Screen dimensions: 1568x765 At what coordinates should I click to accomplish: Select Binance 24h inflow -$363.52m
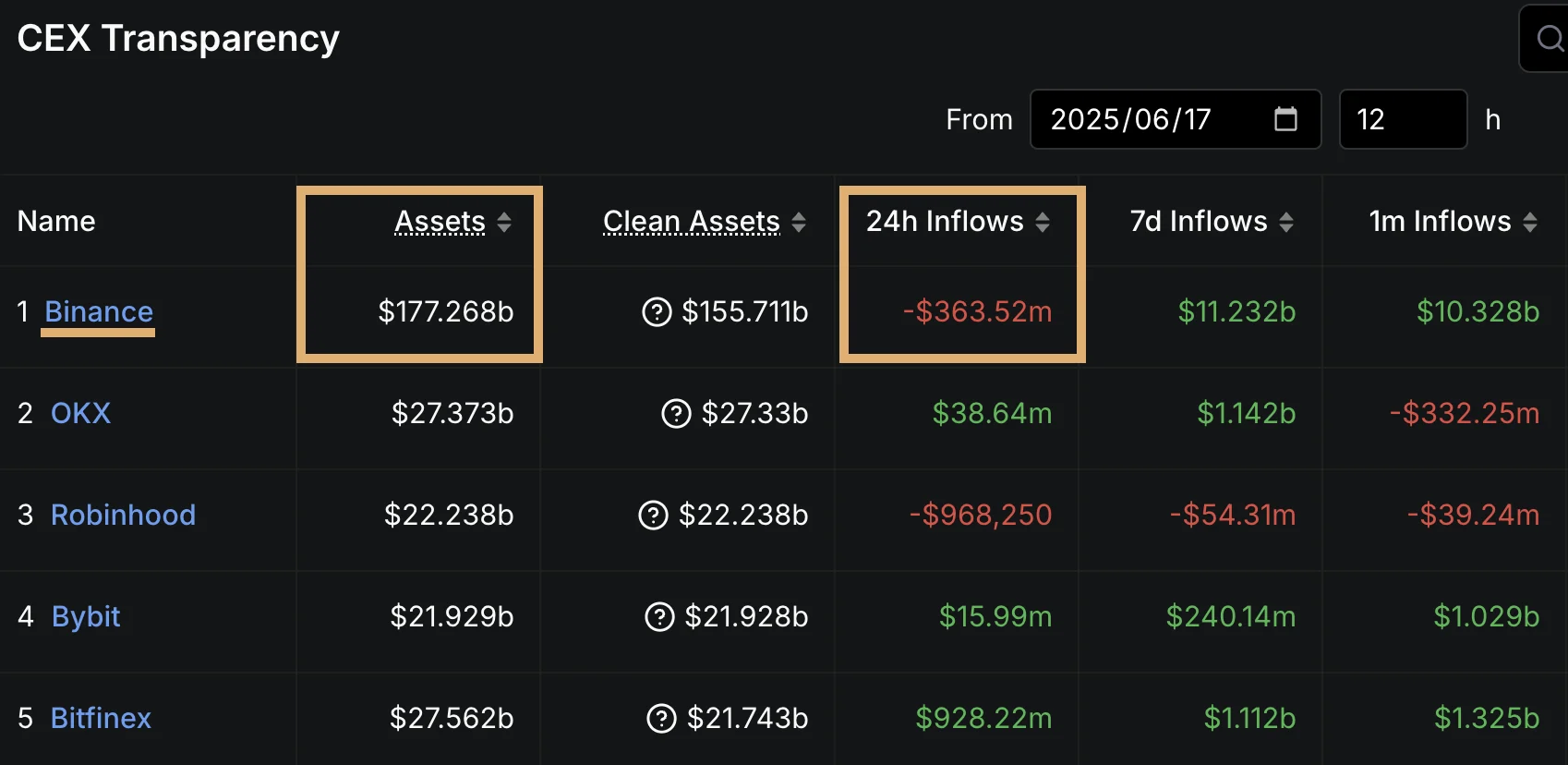(978, 312)
